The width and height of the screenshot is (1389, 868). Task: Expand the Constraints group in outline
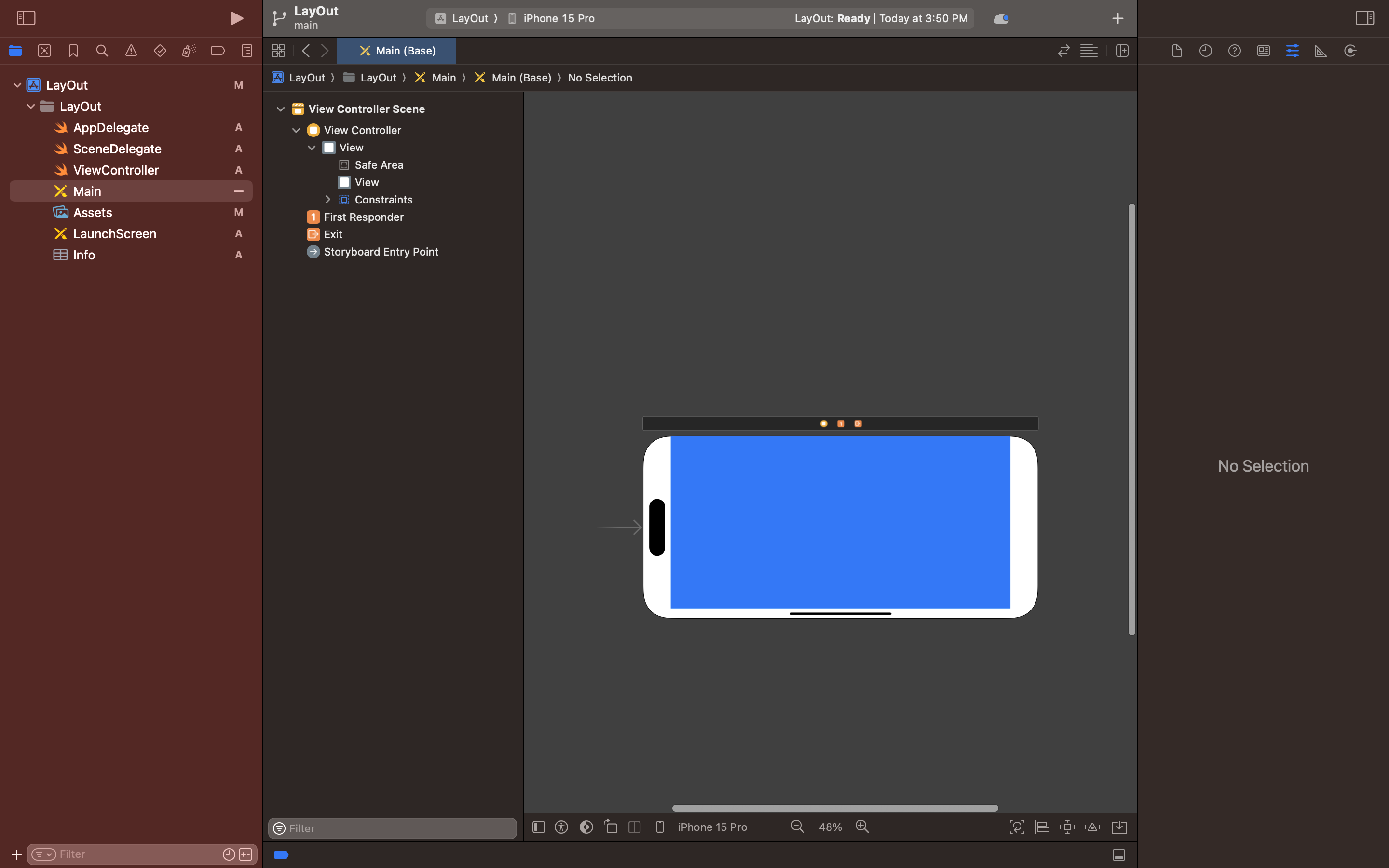[328, 200]
